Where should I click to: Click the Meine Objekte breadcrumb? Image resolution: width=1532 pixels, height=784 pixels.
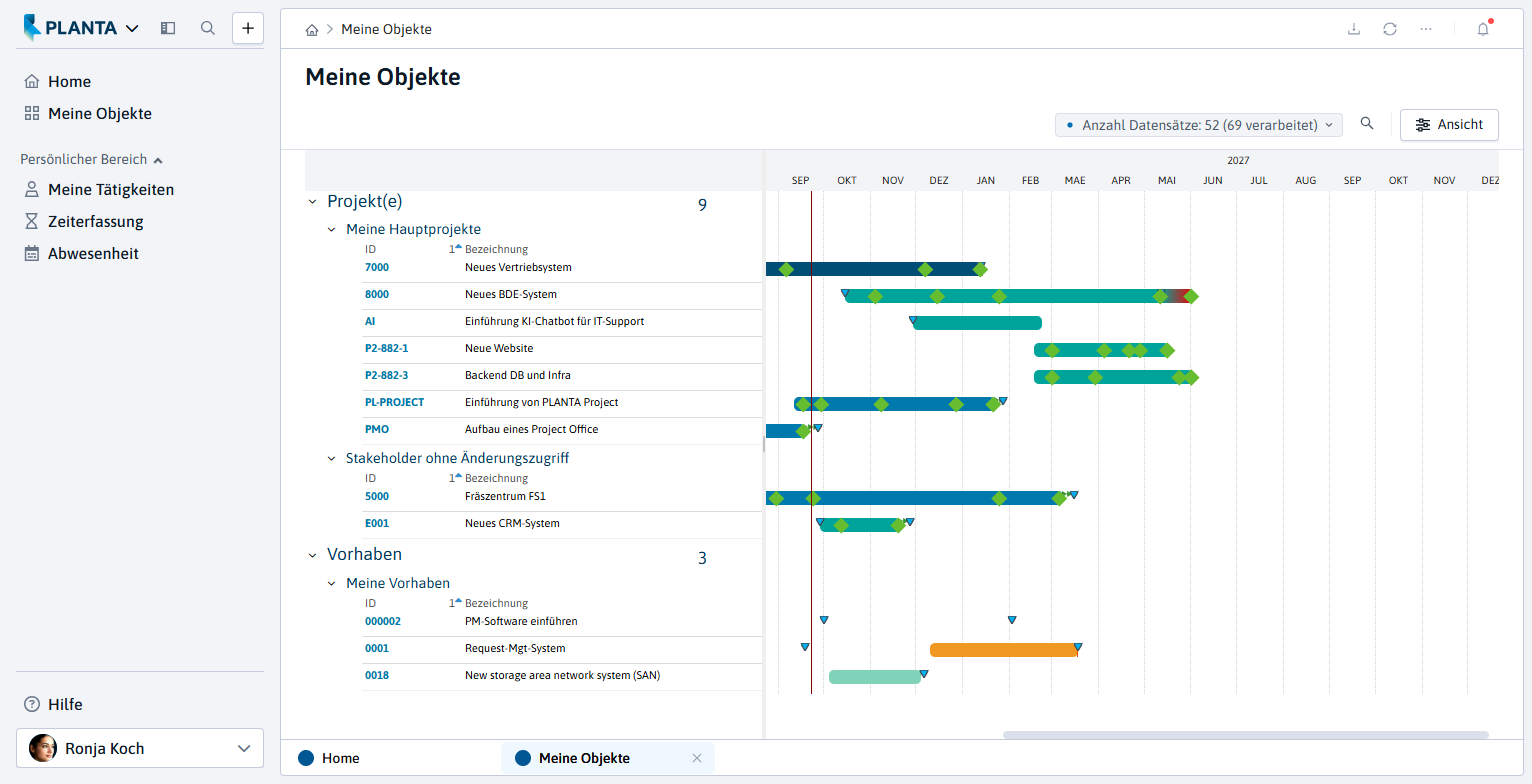click(386, 30)
